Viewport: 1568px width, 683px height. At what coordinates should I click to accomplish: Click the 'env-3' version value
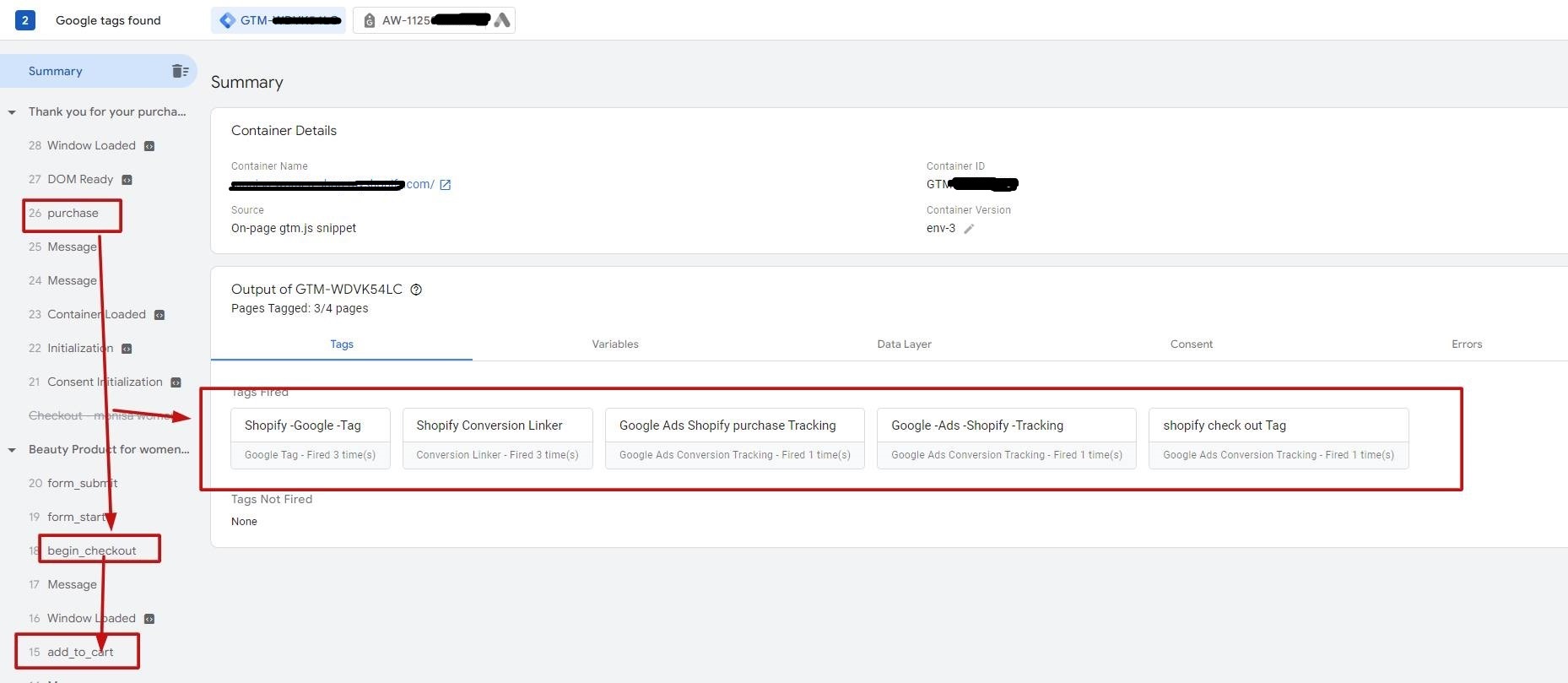(941, 228)
